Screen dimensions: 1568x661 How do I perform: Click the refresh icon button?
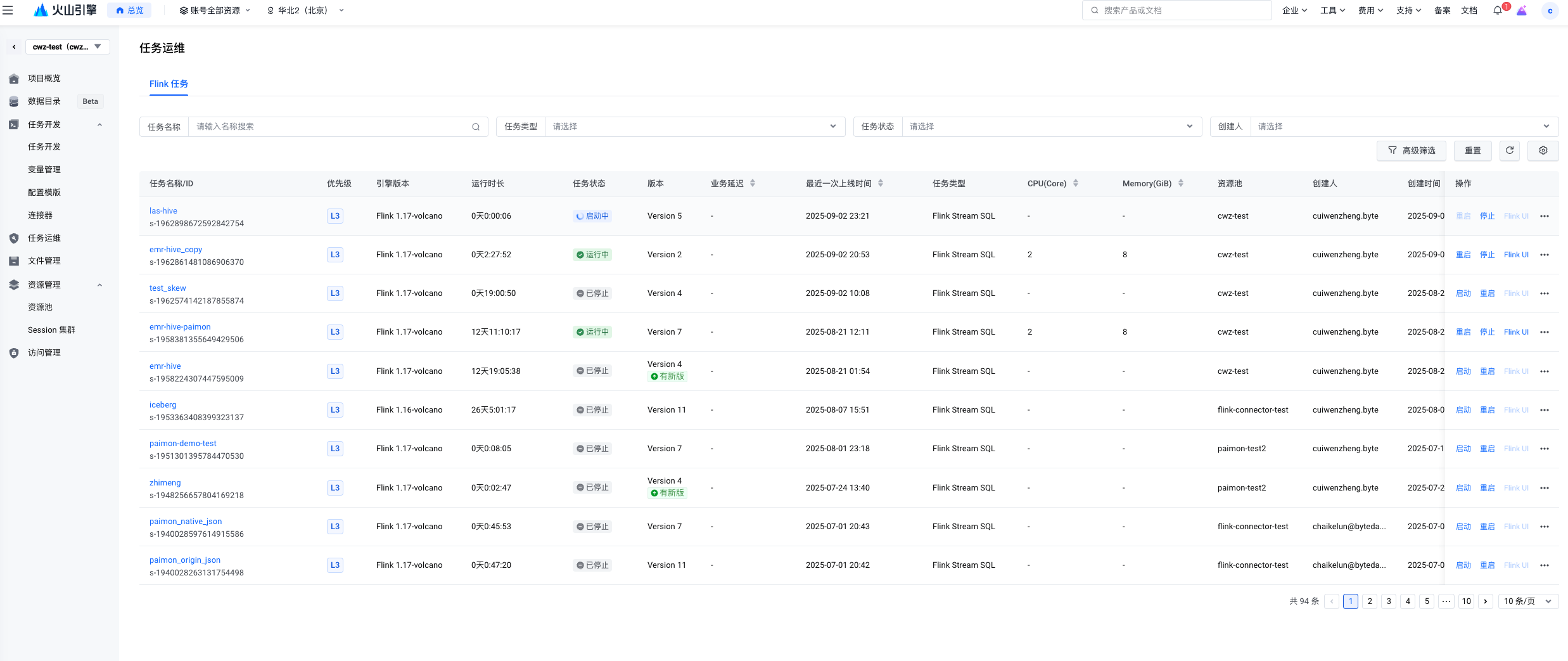[x=1510, y=151]
